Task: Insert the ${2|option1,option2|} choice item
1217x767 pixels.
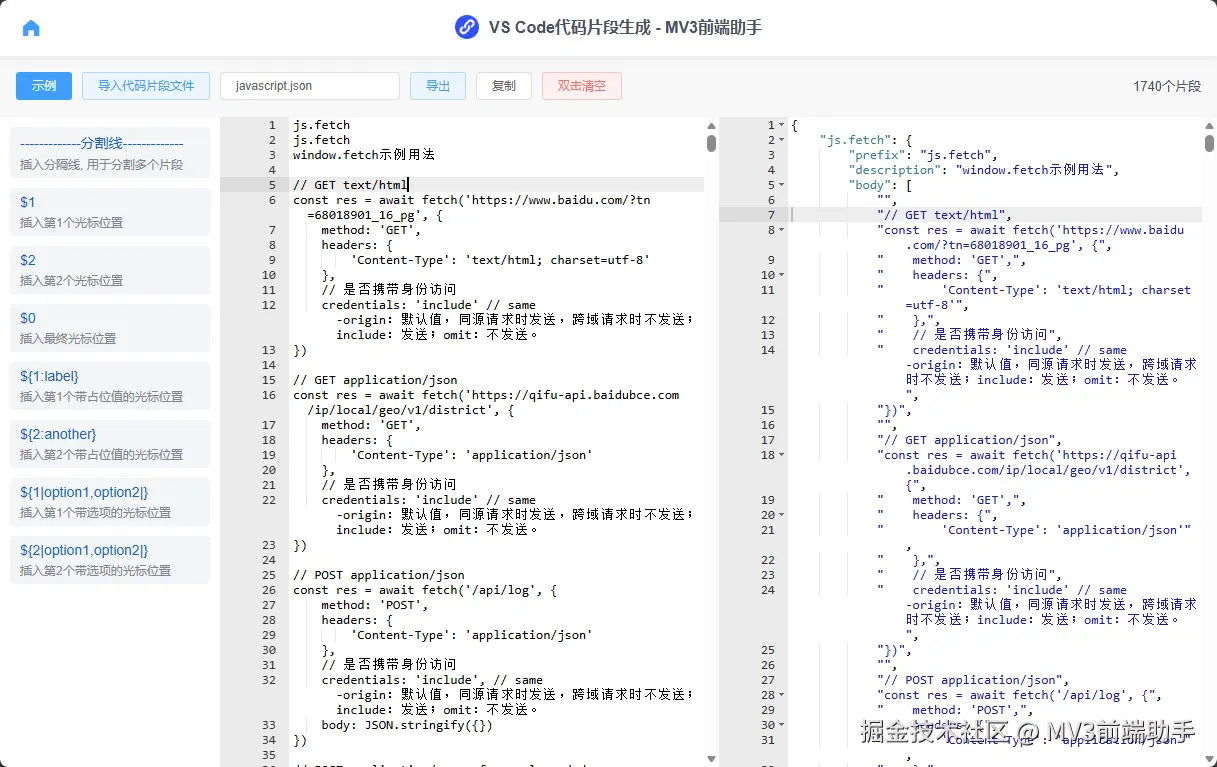Action: [x=110, y=559]
